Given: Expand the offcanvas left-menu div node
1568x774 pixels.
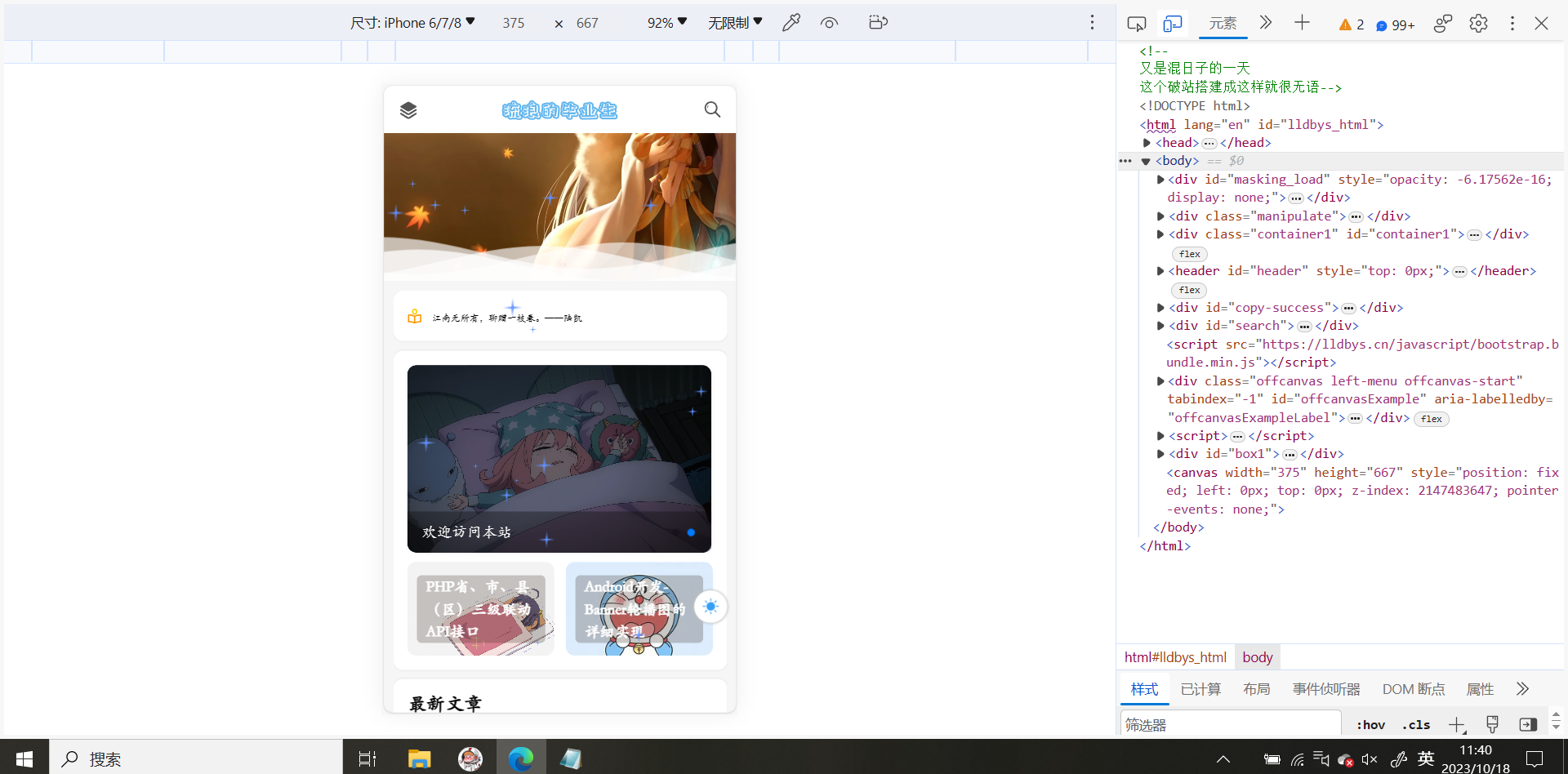Looking at the screenshot, I should click(x=1160, y=381).
